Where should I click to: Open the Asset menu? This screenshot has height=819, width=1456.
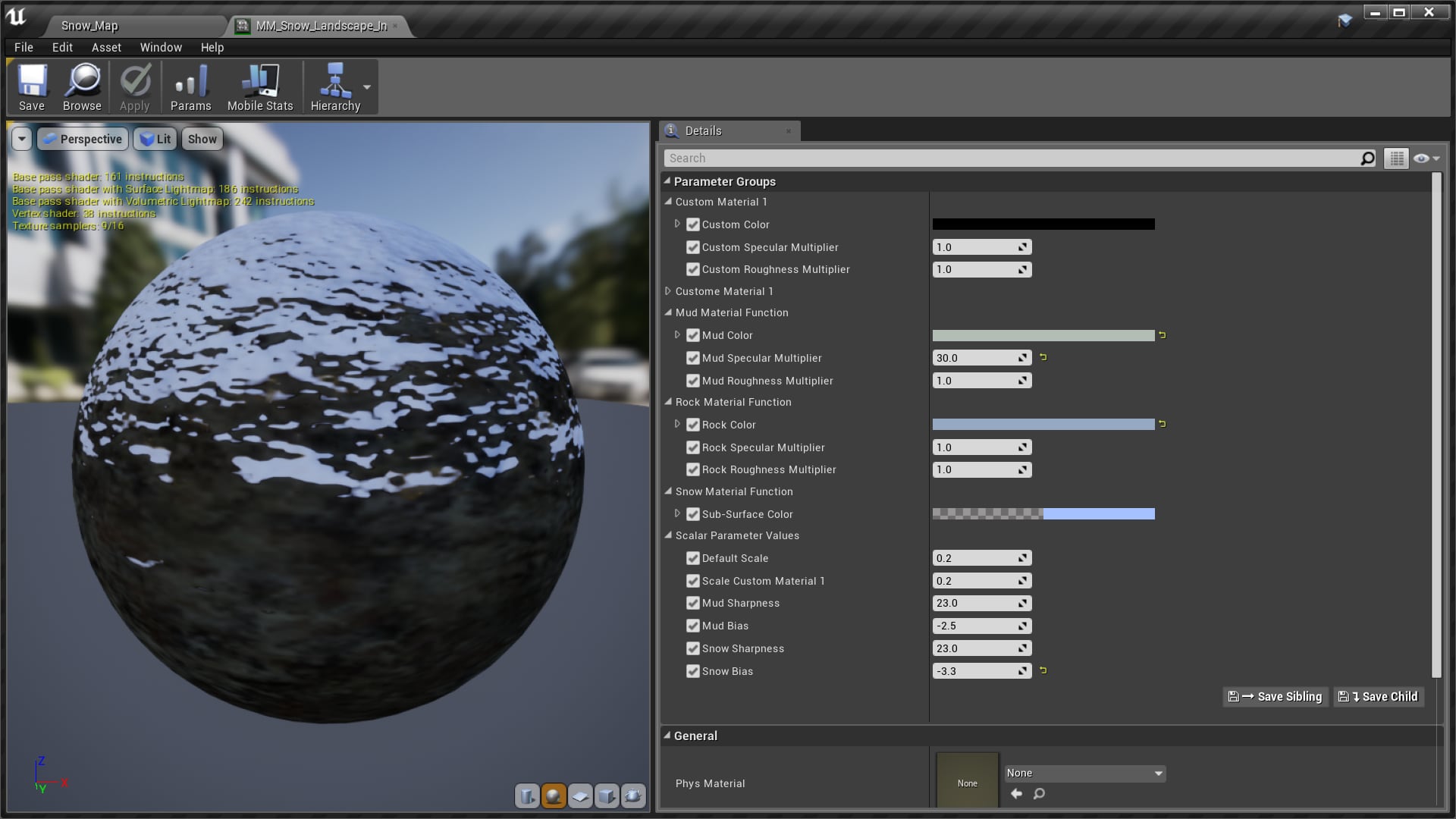pyautogui.click(x=106, y=47)
